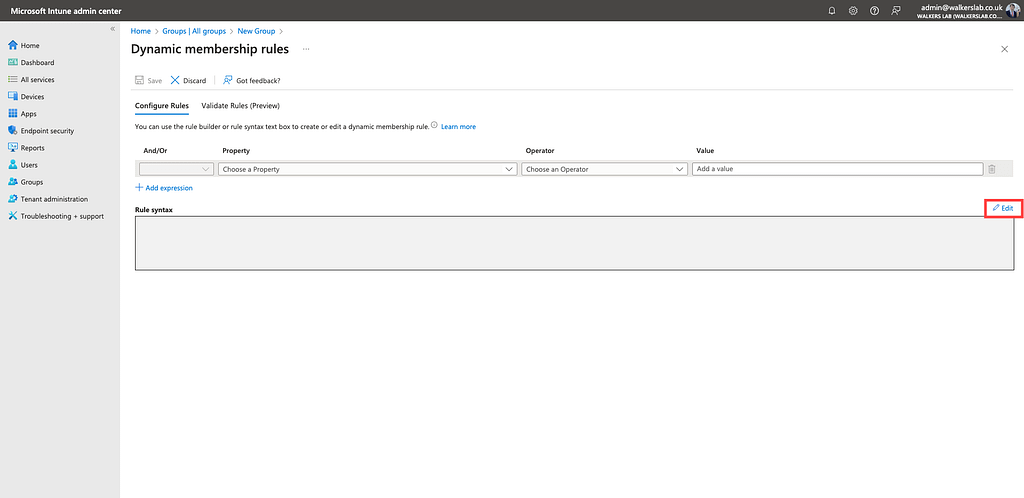Click Edit next to Rule syntax
This screenshot has height=498, width=1024.
1003,208
